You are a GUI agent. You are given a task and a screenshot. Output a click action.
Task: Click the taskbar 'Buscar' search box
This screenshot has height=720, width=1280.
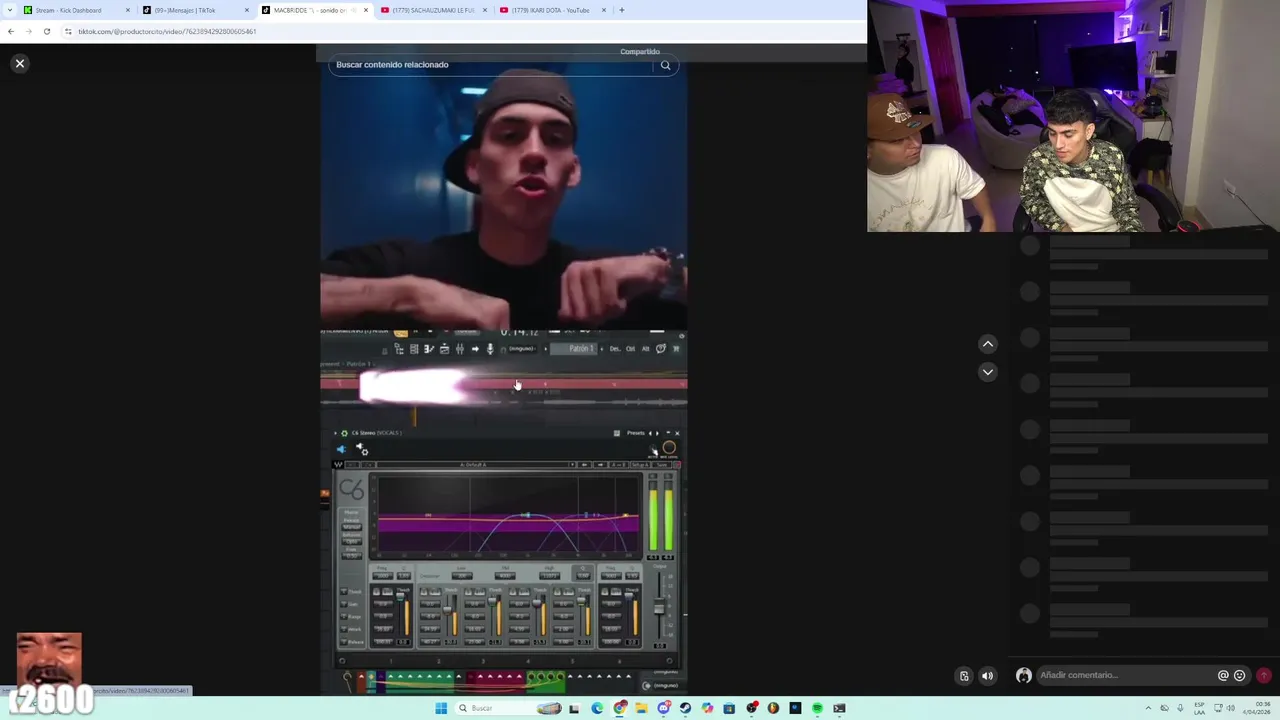pyautogui.click(x=508, y=708)
